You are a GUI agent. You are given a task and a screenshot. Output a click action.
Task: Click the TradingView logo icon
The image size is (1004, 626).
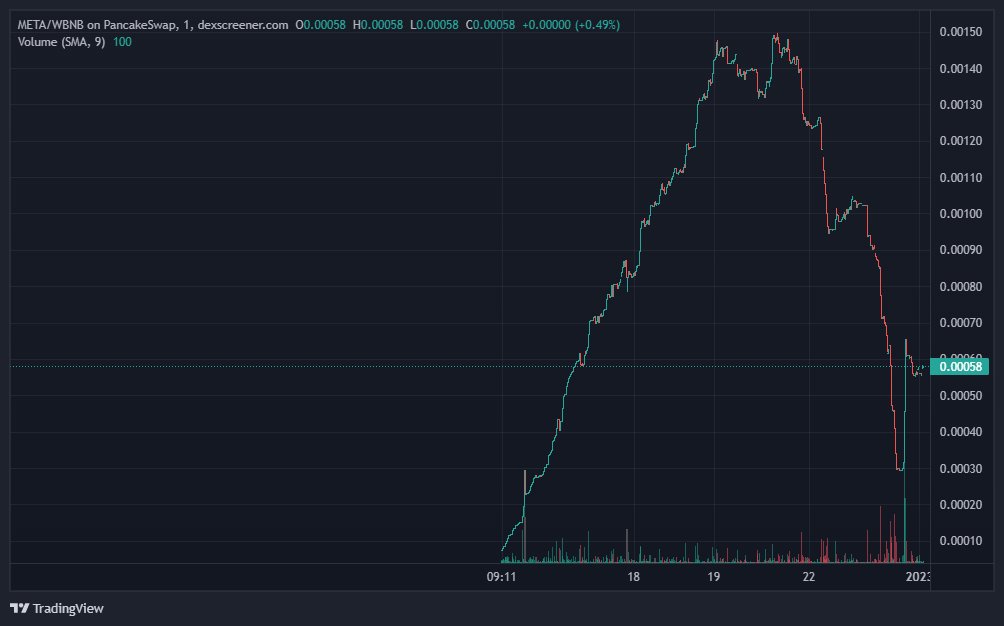click(21, 606)
